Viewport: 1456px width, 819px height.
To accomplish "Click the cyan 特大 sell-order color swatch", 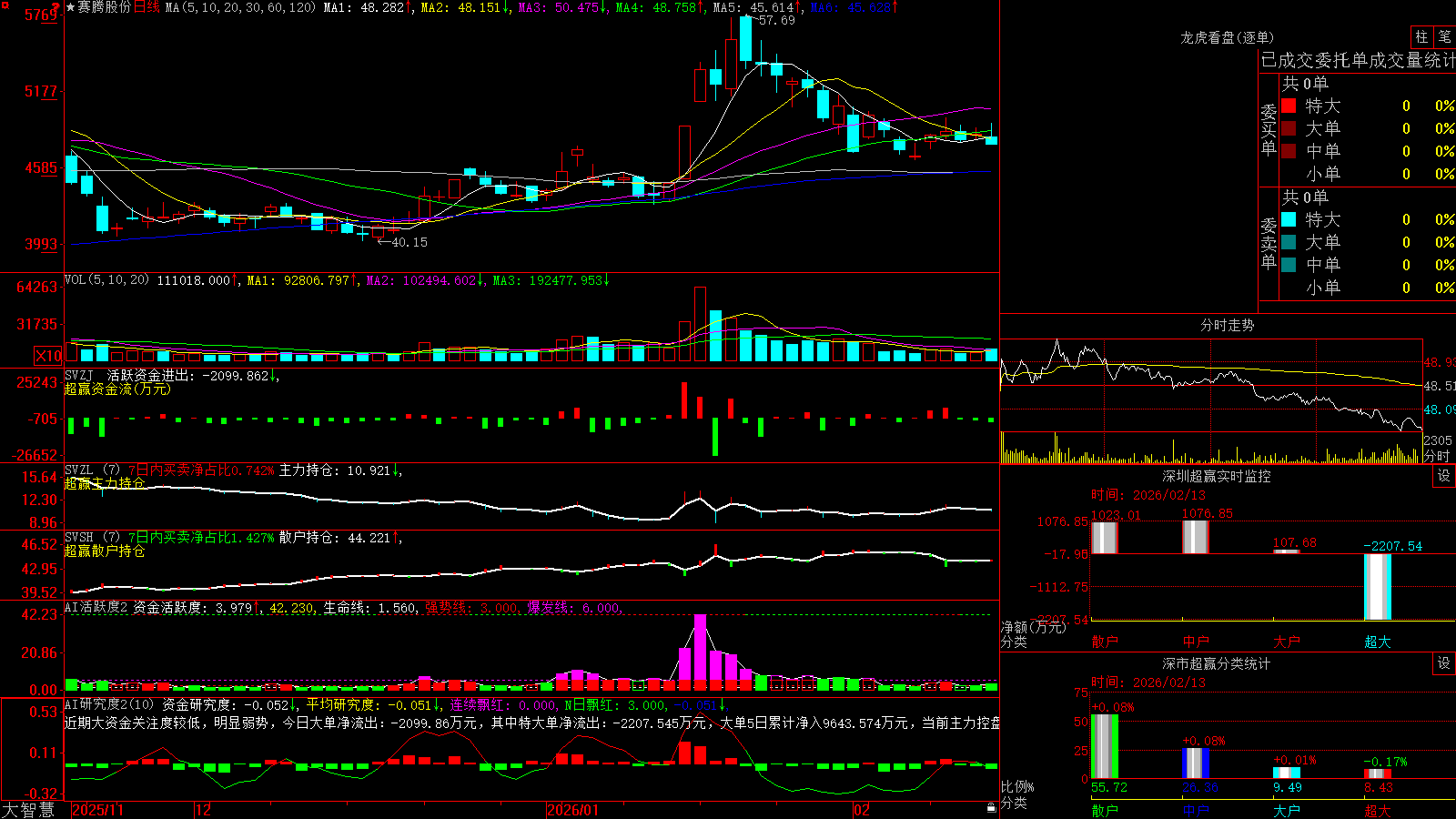I will tap(1289, 219).
